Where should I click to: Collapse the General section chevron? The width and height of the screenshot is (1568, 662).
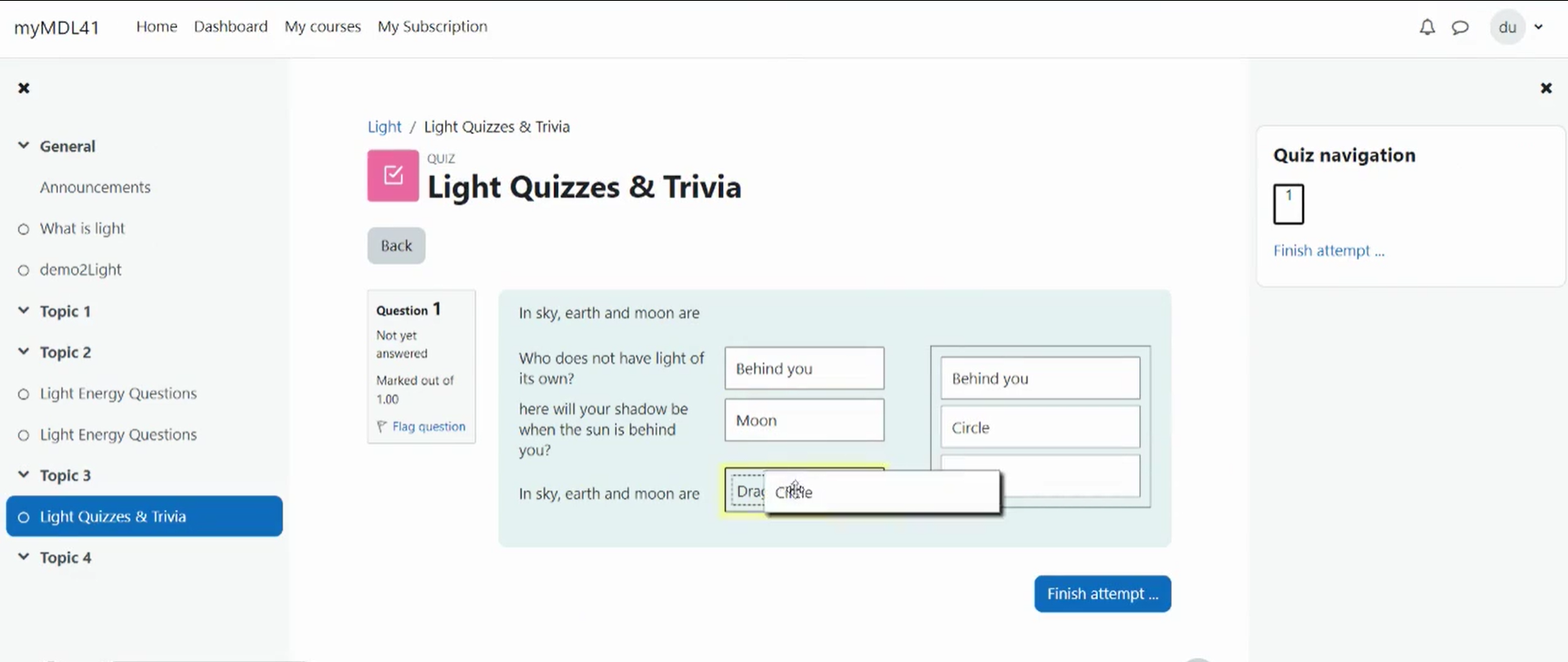(24, 145)
